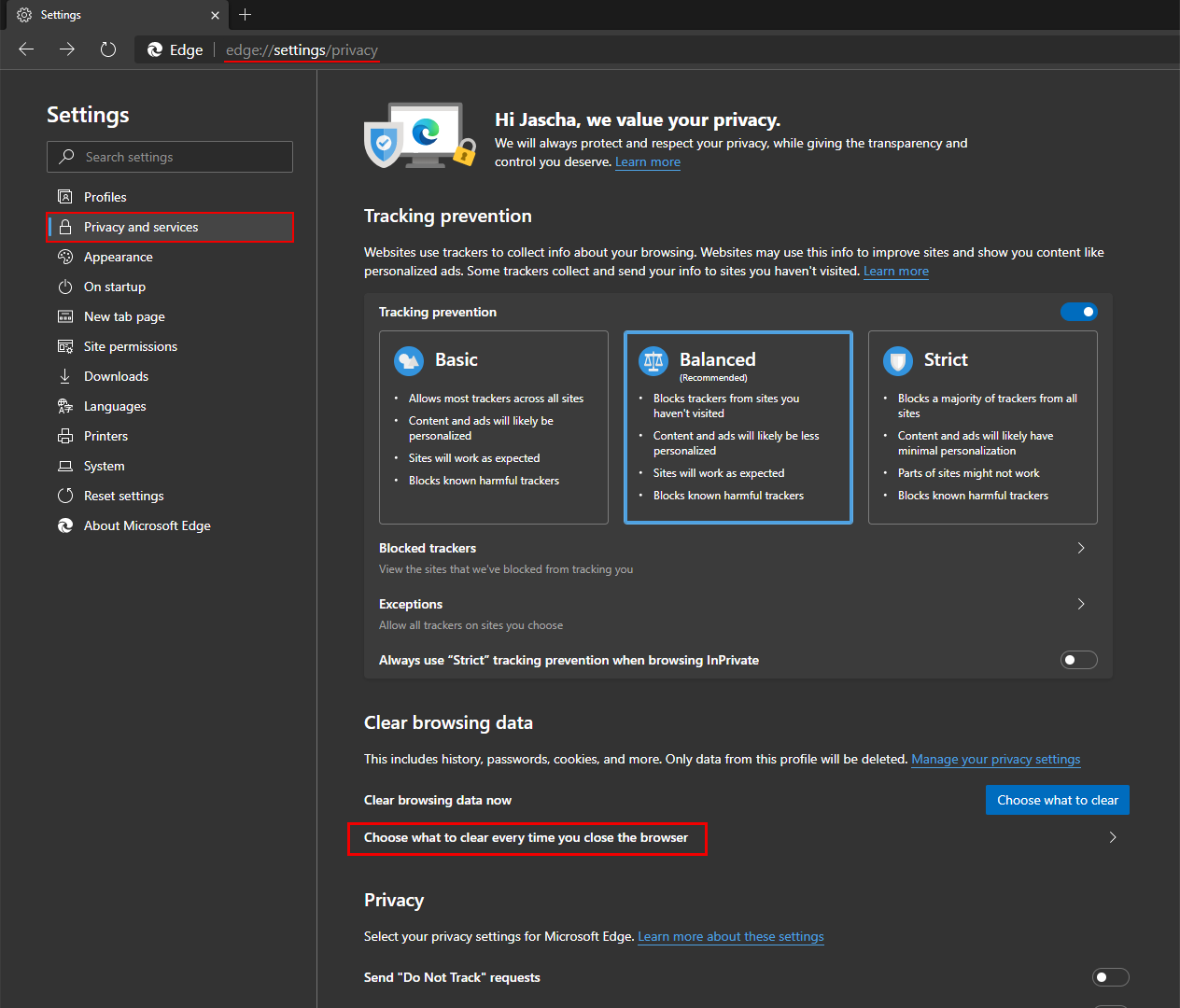The height and width of the screenshot is (1008, 1180).
Task: Open Manage your privacy settings link
Action: [x=996, y=759]
